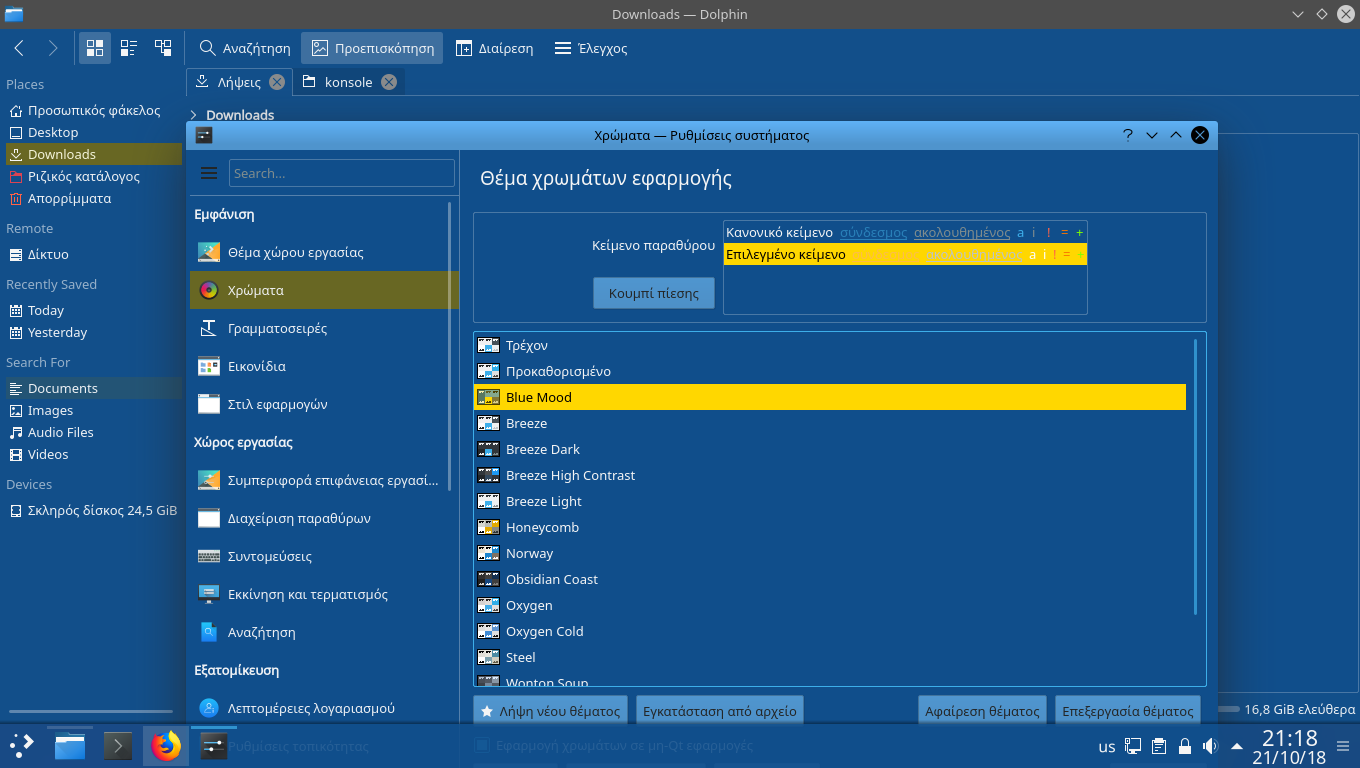
Task: Close the konsole tab
Action: coord(389,82)
